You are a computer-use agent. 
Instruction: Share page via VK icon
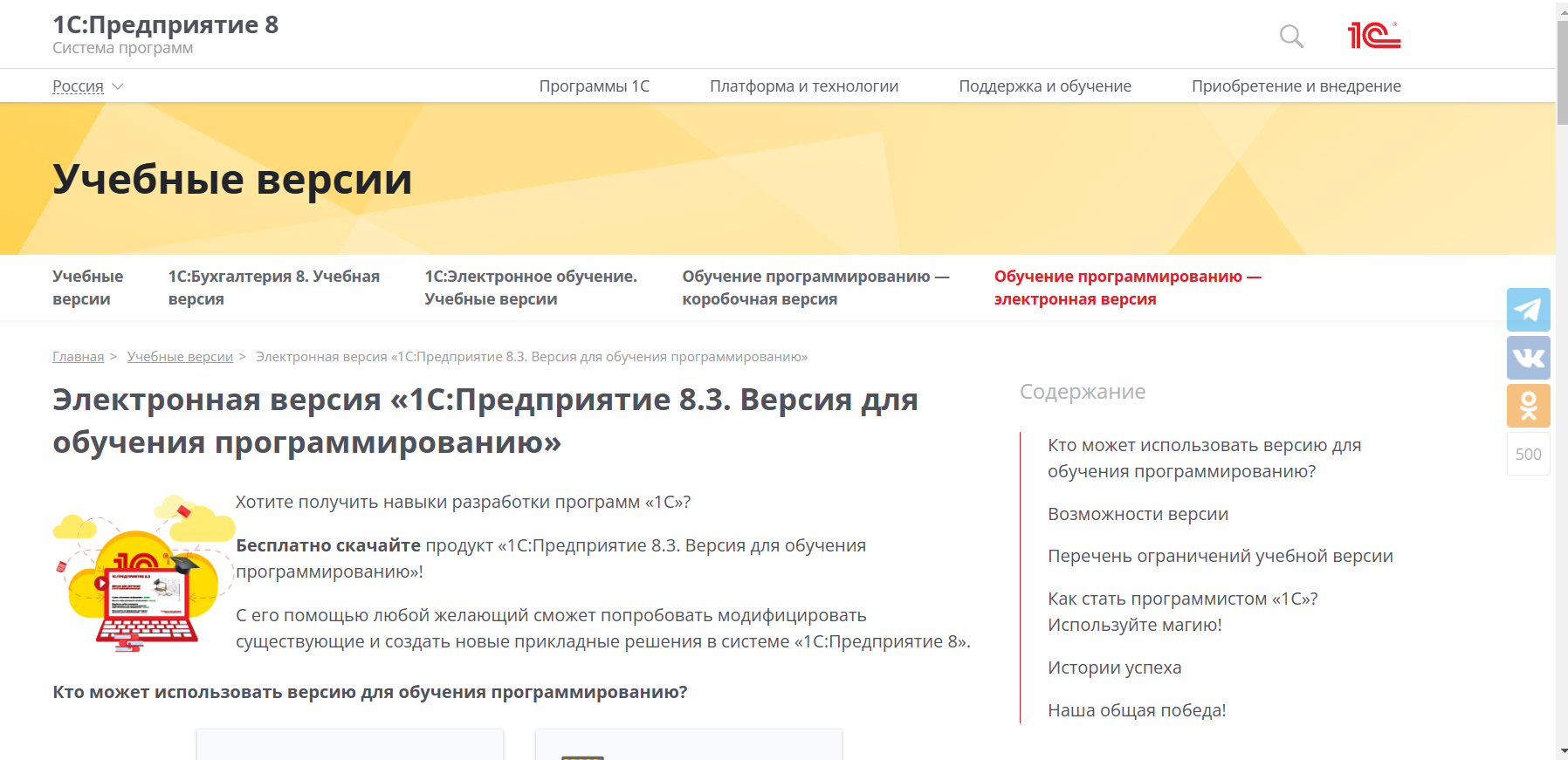[x=1528, y=358]
